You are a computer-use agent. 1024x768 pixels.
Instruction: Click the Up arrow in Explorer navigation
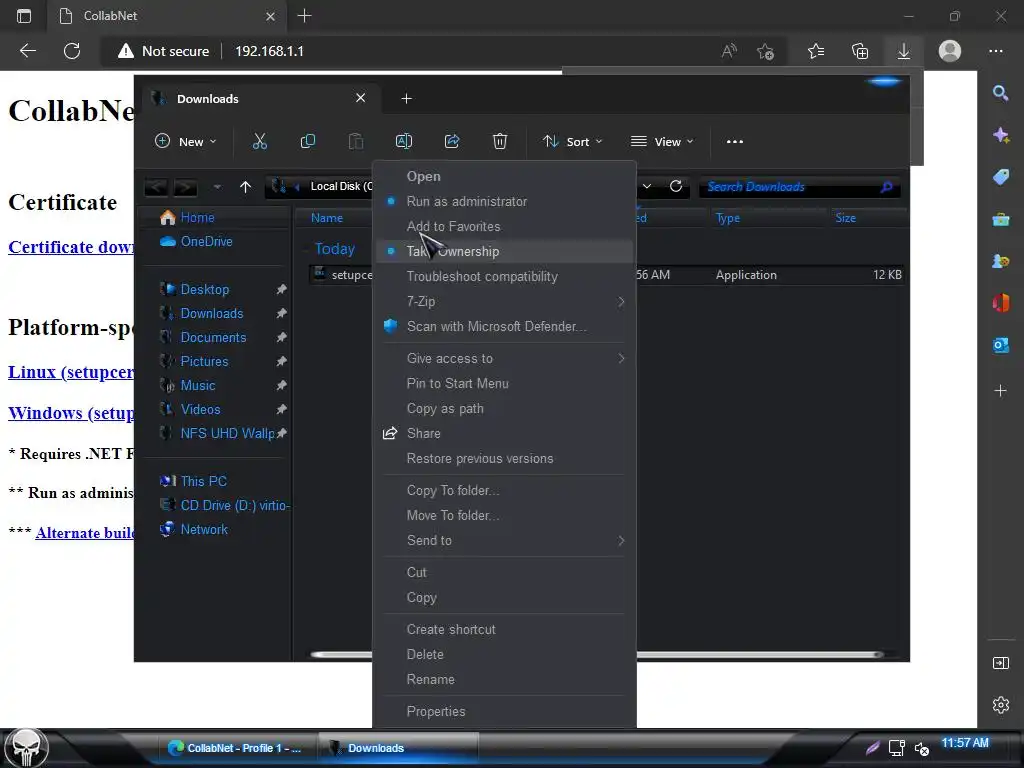point(246,187)
